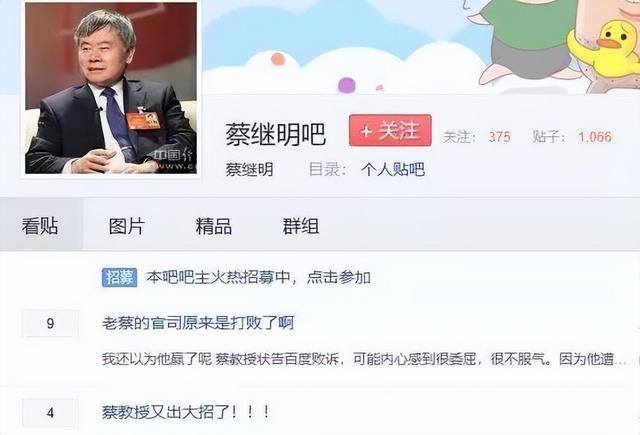This screenshot has height=435, width=640.
Task: Open the 本吧吧主火热招募中 recruitment link
Action: tap(258, 277)
